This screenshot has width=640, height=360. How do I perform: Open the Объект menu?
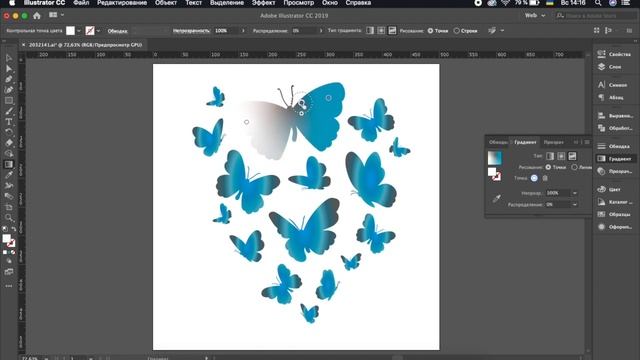(166, 3)
